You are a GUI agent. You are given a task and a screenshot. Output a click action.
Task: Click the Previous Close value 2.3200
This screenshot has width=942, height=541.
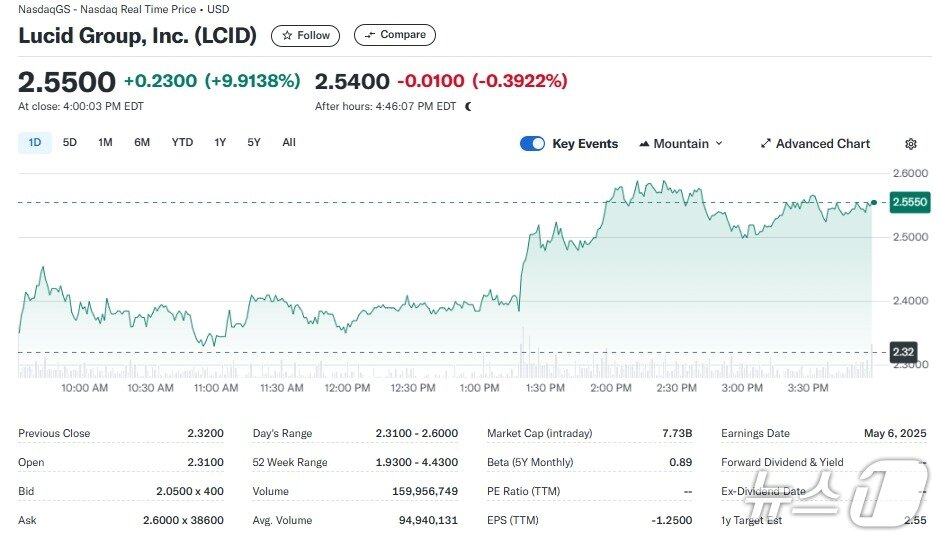[205, 433]
